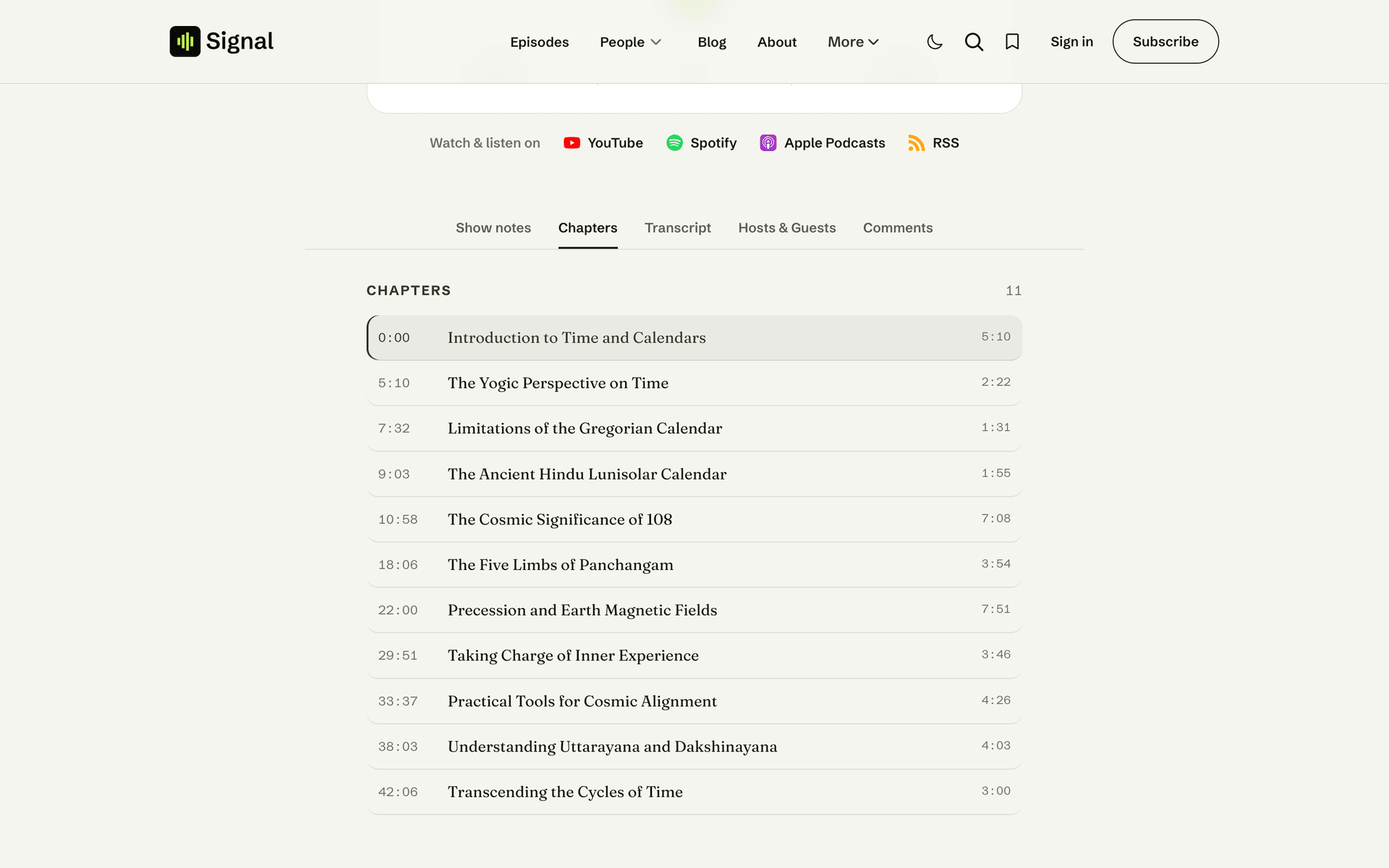This screenshot has width=1389, height=868.
Task: Click the Subscribe button
Action: pos(1165,41)
